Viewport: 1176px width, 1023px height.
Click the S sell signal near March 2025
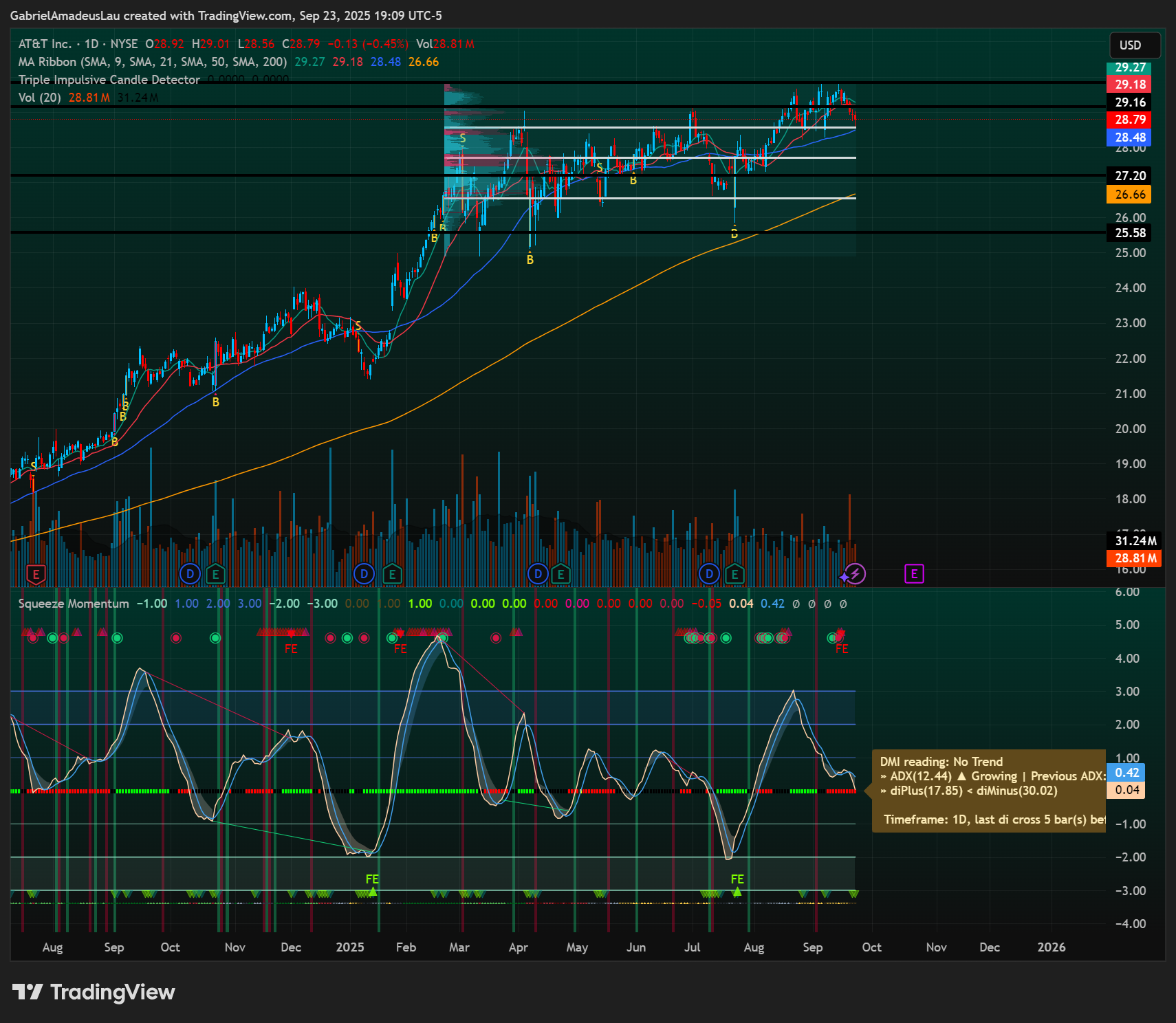(463, 139)
